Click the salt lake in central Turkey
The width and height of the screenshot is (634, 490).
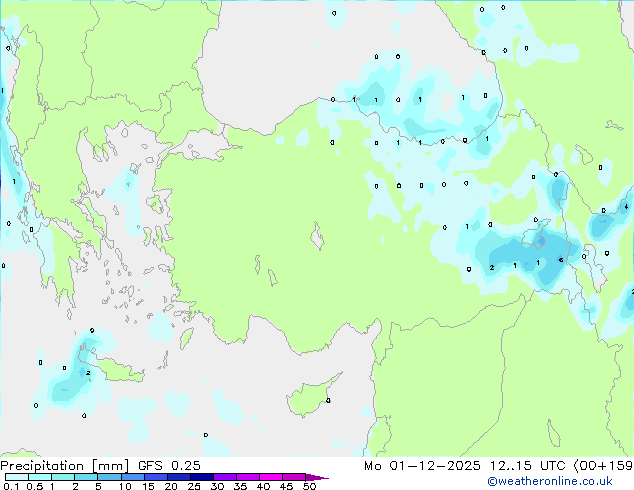(318, 237)
